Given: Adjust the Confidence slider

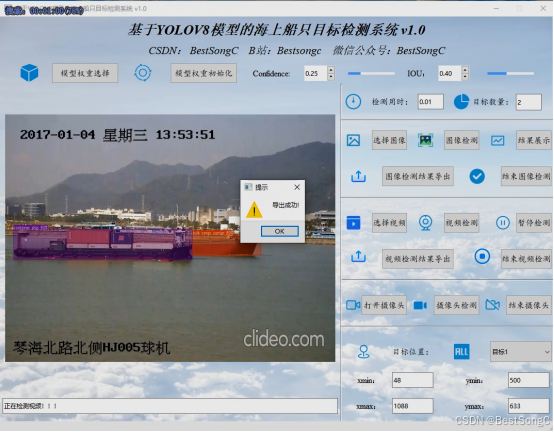Looking at the screenshot, I should (x=371, y=73).
